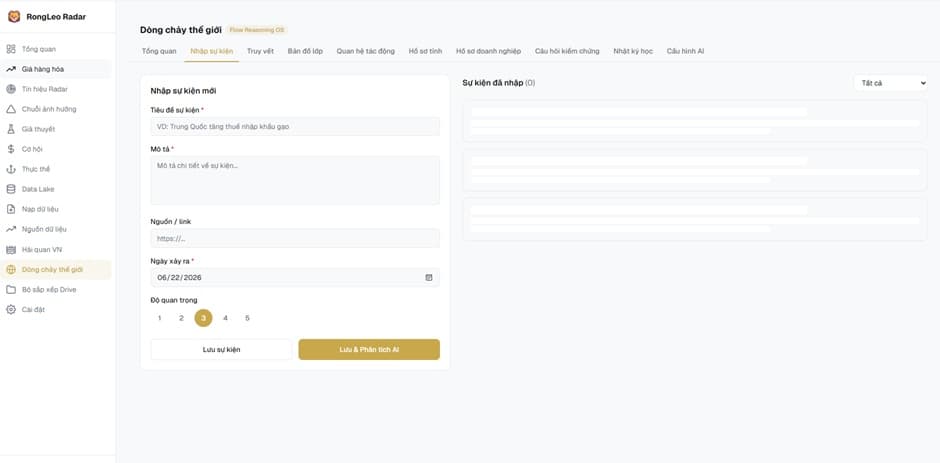Click the Tiêu đề sự kiện input
The width and height of the screenshot is (940, 463).
(x=295, y=127)
